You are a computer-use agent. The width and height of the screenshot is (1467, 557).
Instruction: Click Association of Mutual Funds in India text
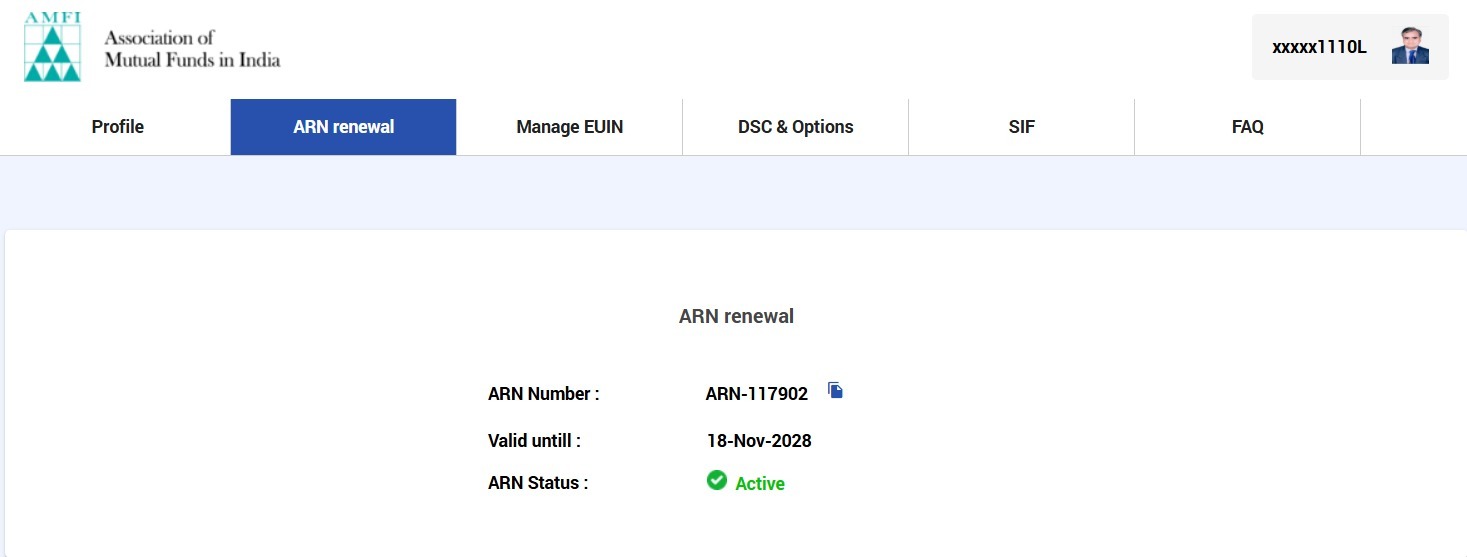pos(192,49)
